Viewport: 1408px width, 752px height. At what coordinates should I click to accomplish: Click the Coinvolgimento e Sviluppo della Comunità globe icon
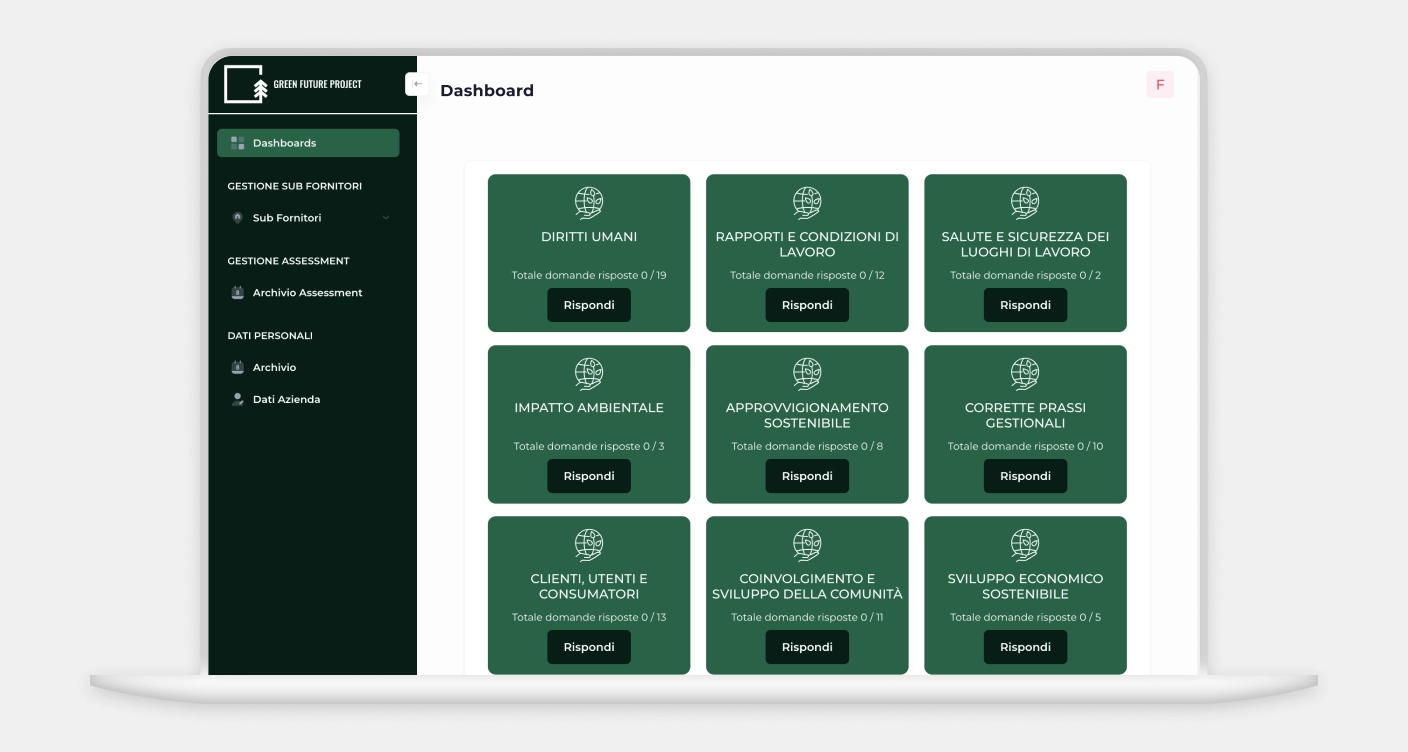pos(807,545)
